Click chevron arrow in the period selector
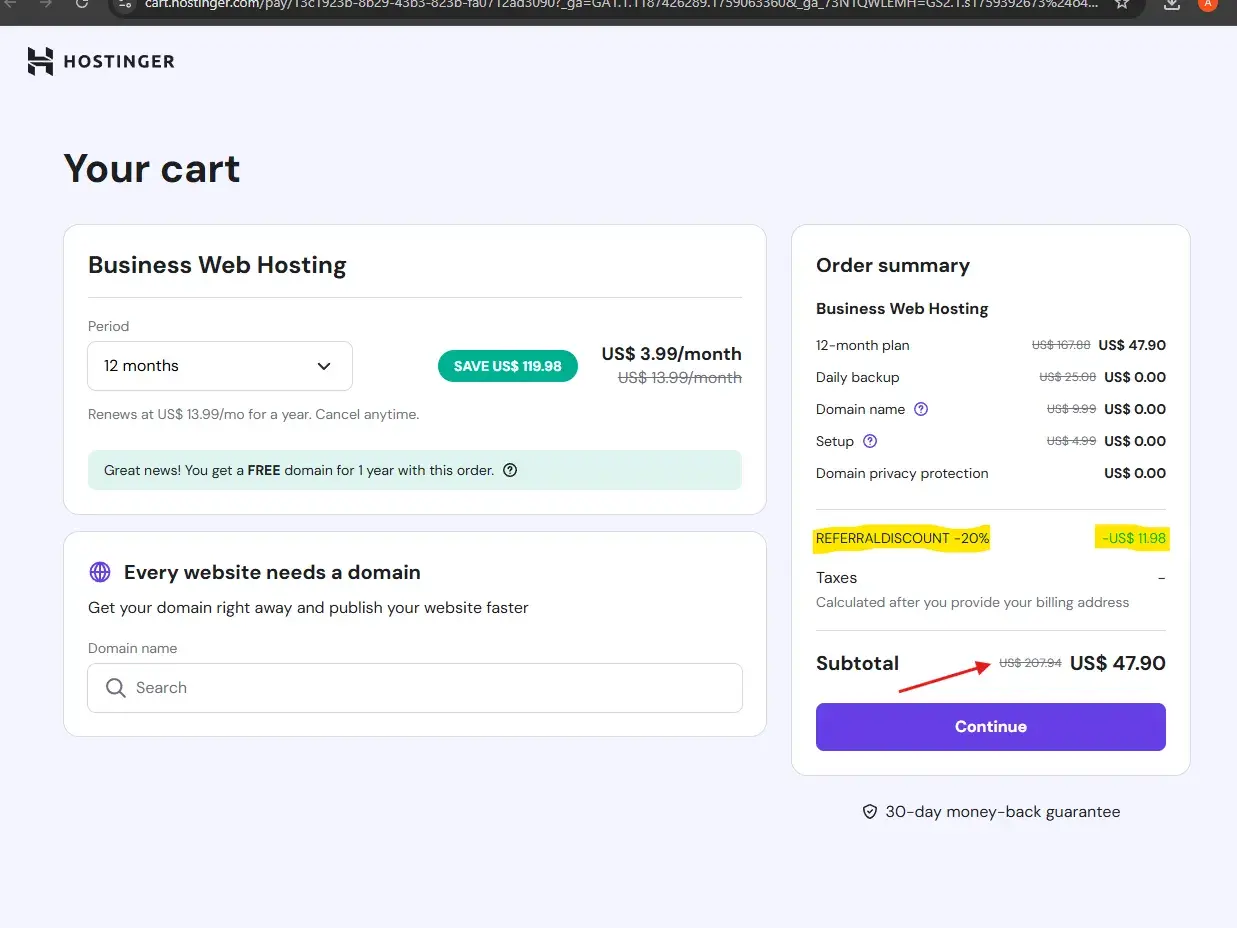 324,366
